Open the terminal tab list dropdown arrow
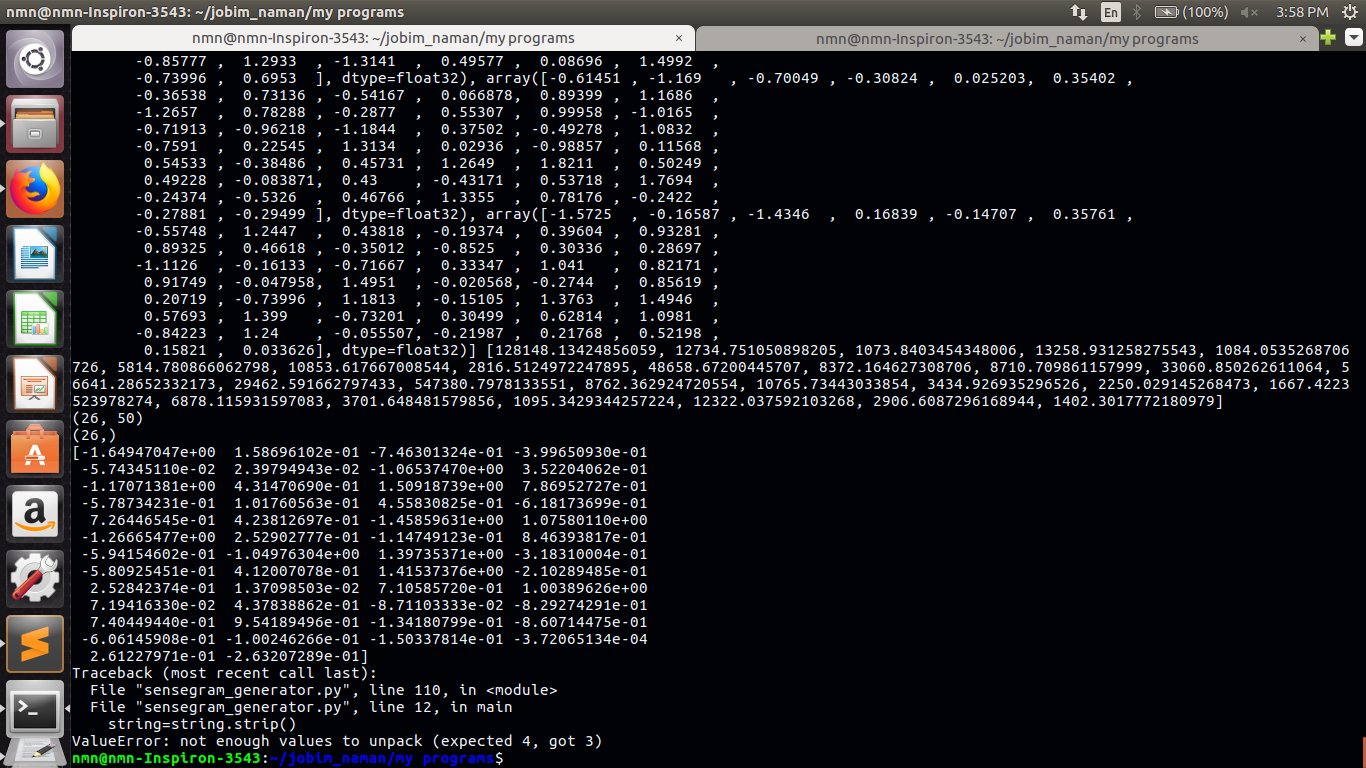The image size is (1366, 768). (1354, 38)
